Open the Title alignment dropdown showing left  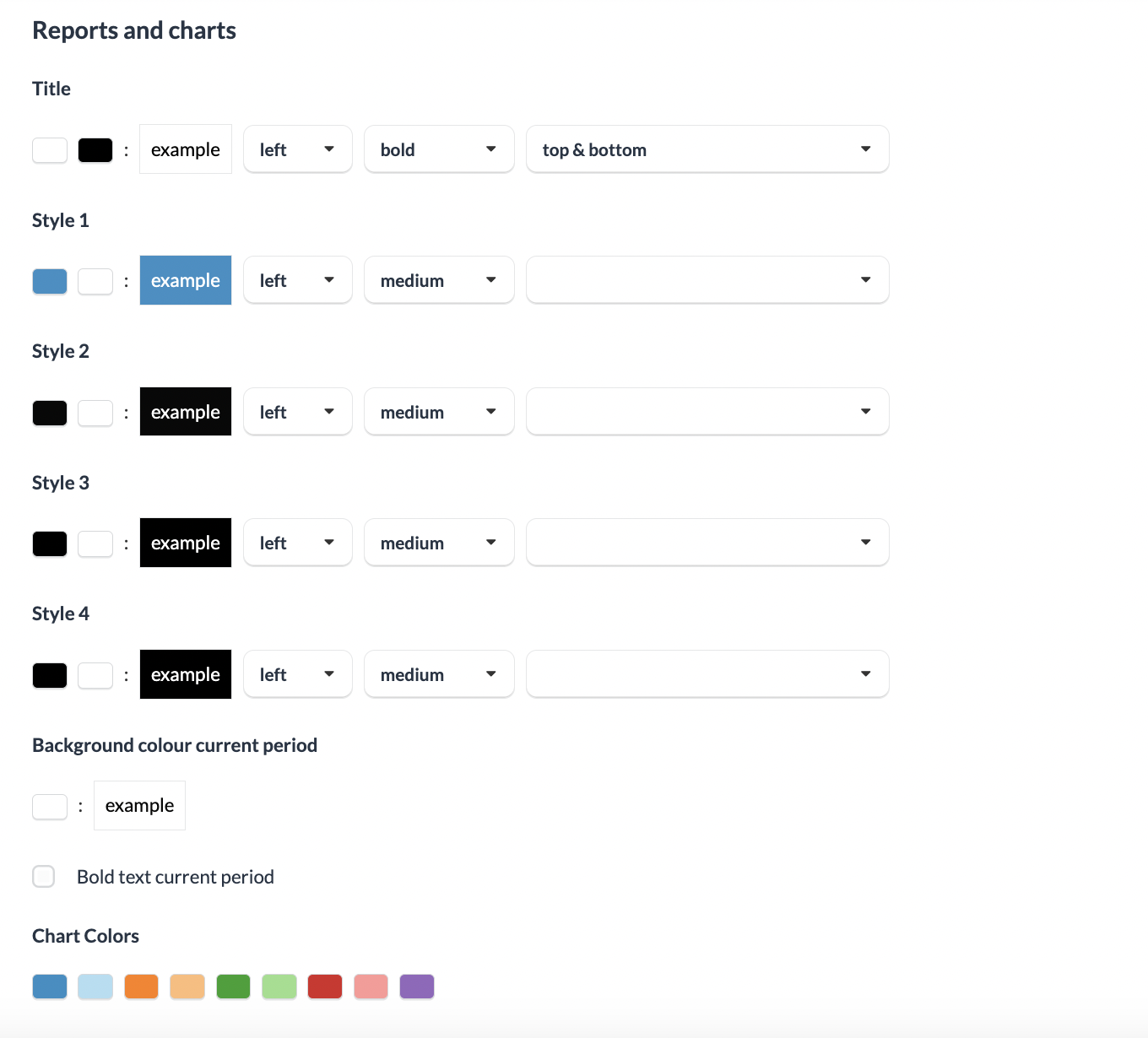(297, 149)
